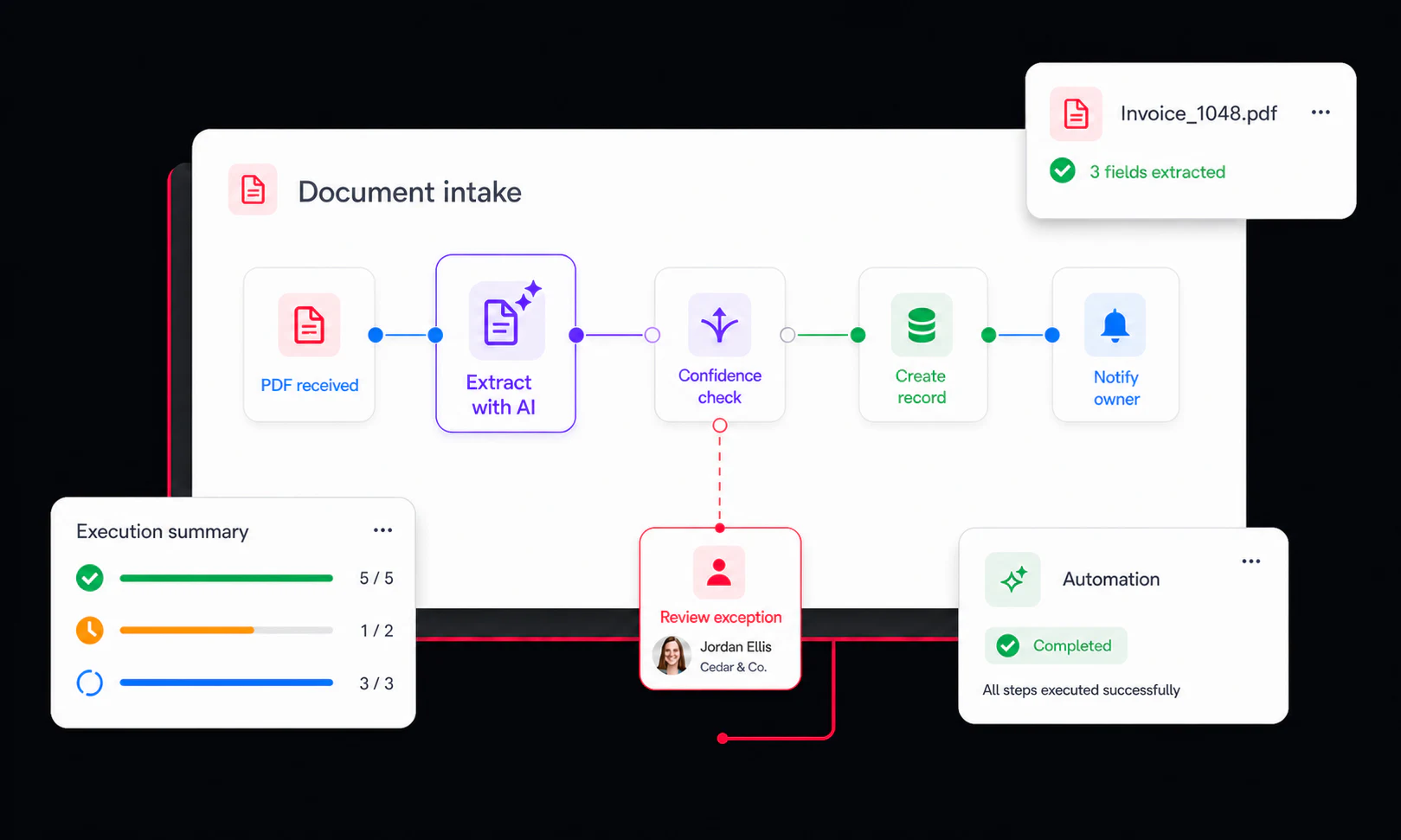Screen dimensions: 1401x840
Task: Click the Automation card title
Action: point(1111,579)
